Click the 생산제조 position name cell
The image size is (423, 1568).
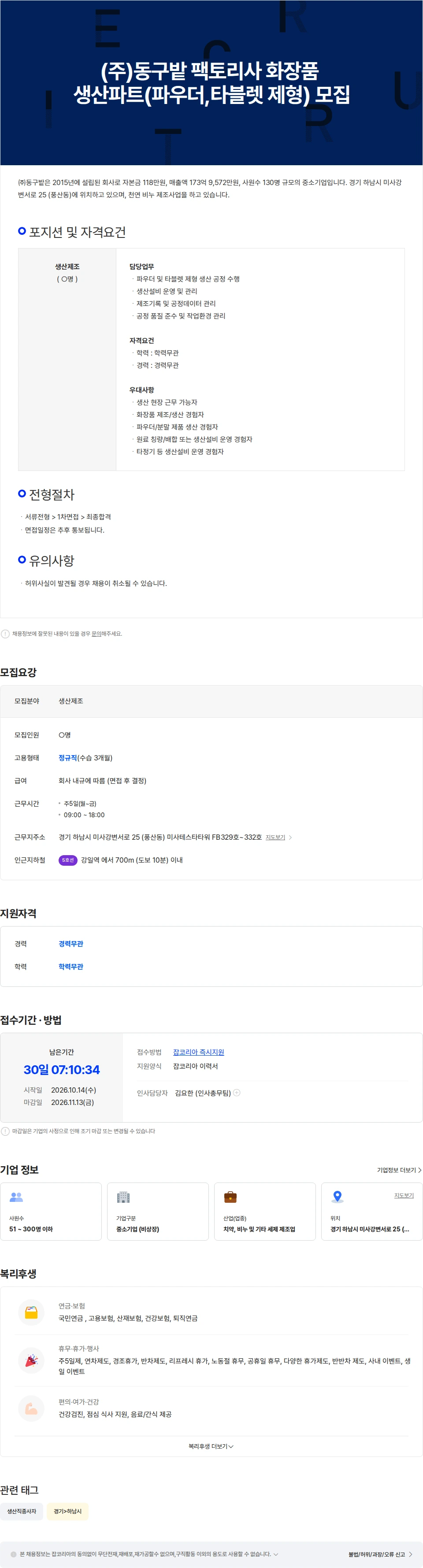(67, 266)
